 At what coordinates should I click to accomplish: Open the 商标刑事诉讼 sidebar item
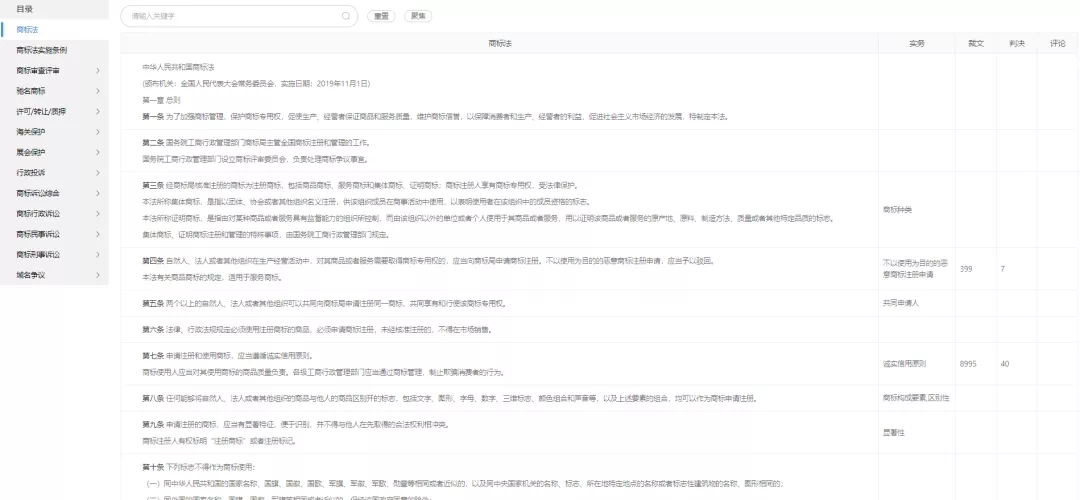pos(54,254)
